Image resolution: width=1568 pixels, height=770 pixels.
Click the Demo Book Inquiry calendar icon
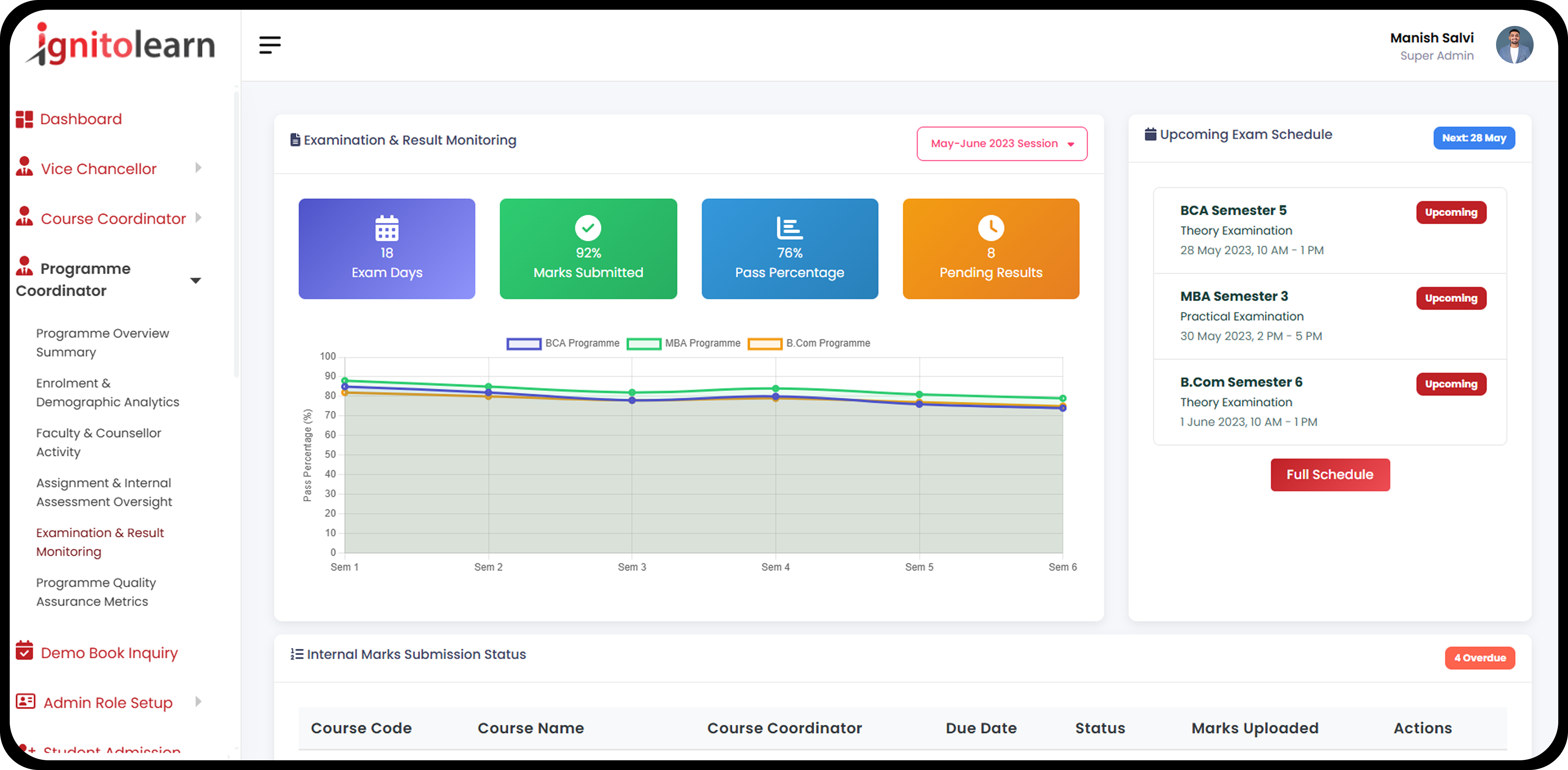click(x=24, y=650)
